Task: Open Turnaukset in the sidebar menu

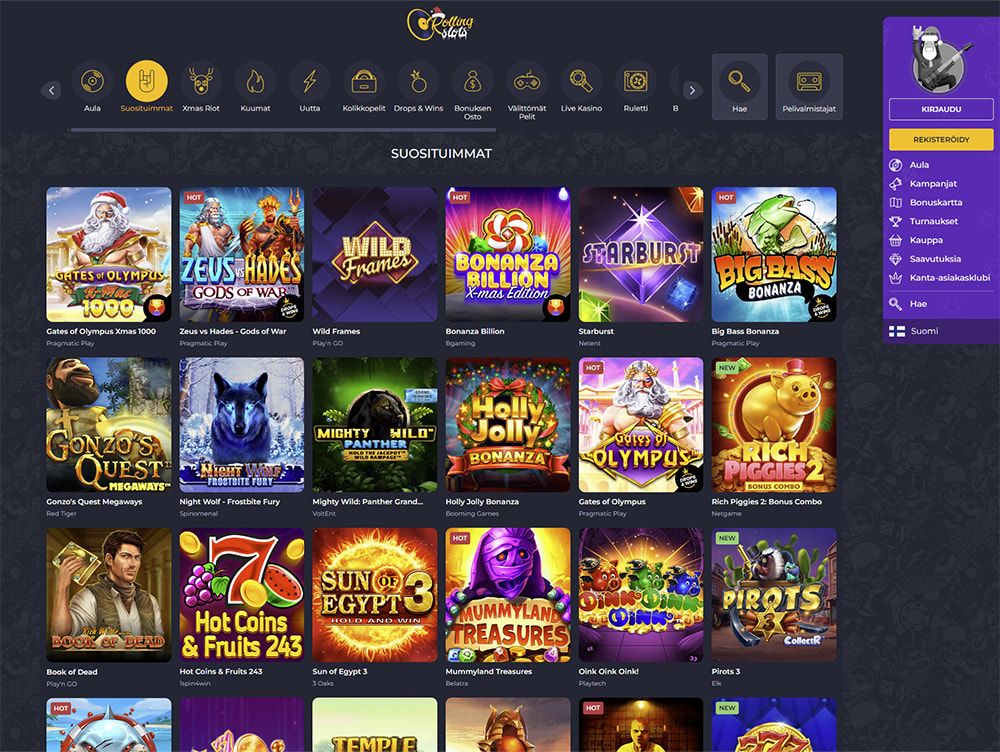Action: point(934,221)
